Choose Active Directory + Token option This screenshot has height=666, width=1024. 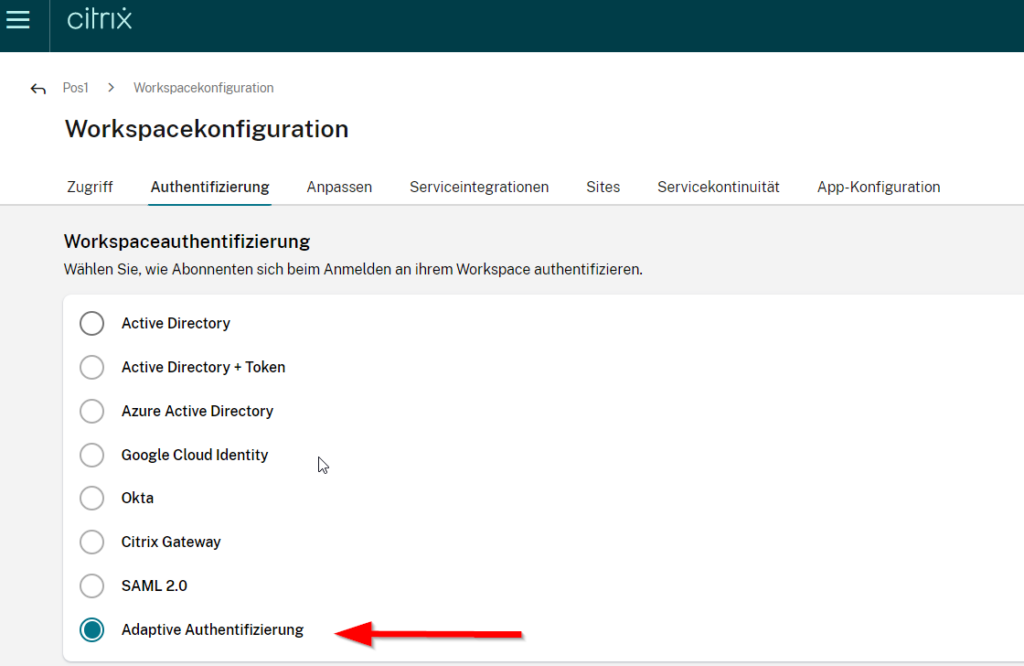92,368
